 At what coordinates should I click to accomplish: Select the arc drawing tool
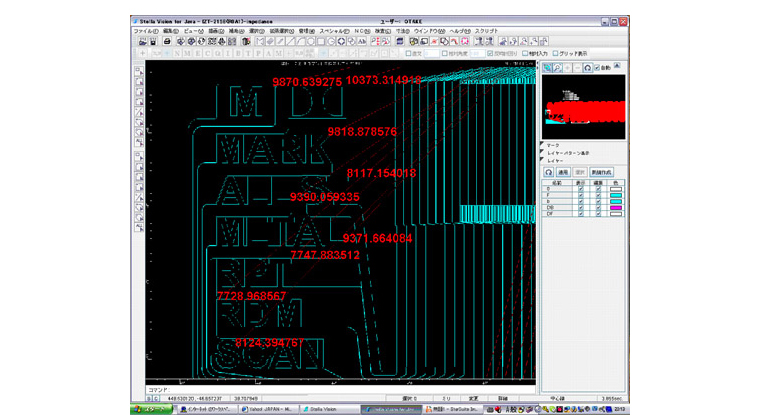pyautogui.click(x=301, y=42)
